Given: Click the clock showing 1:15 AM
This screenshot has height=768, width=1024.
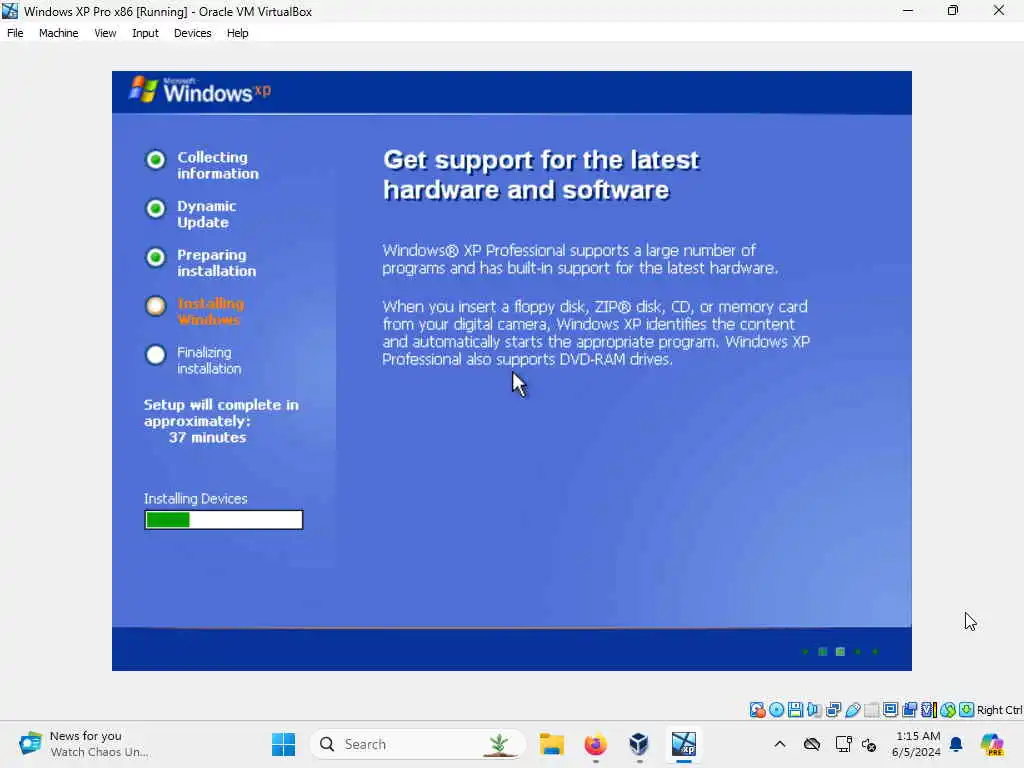Looking at the screenshot, I should (x=918, y=736).
